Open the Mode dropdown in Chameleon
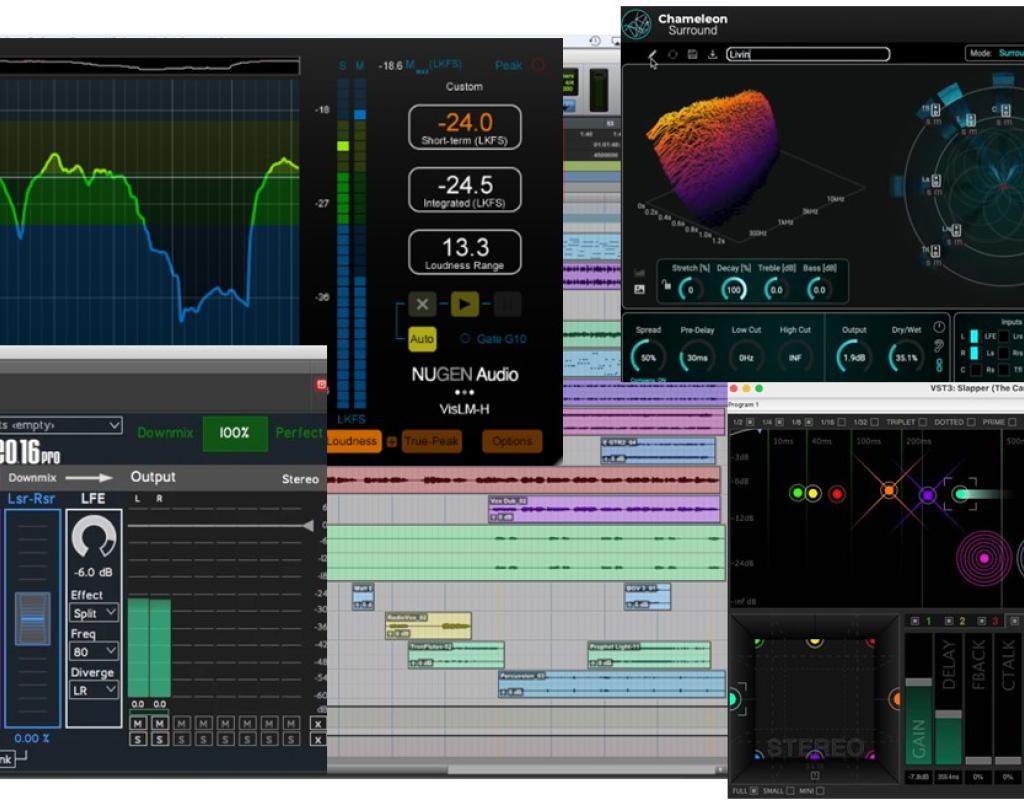 (995, 54)
